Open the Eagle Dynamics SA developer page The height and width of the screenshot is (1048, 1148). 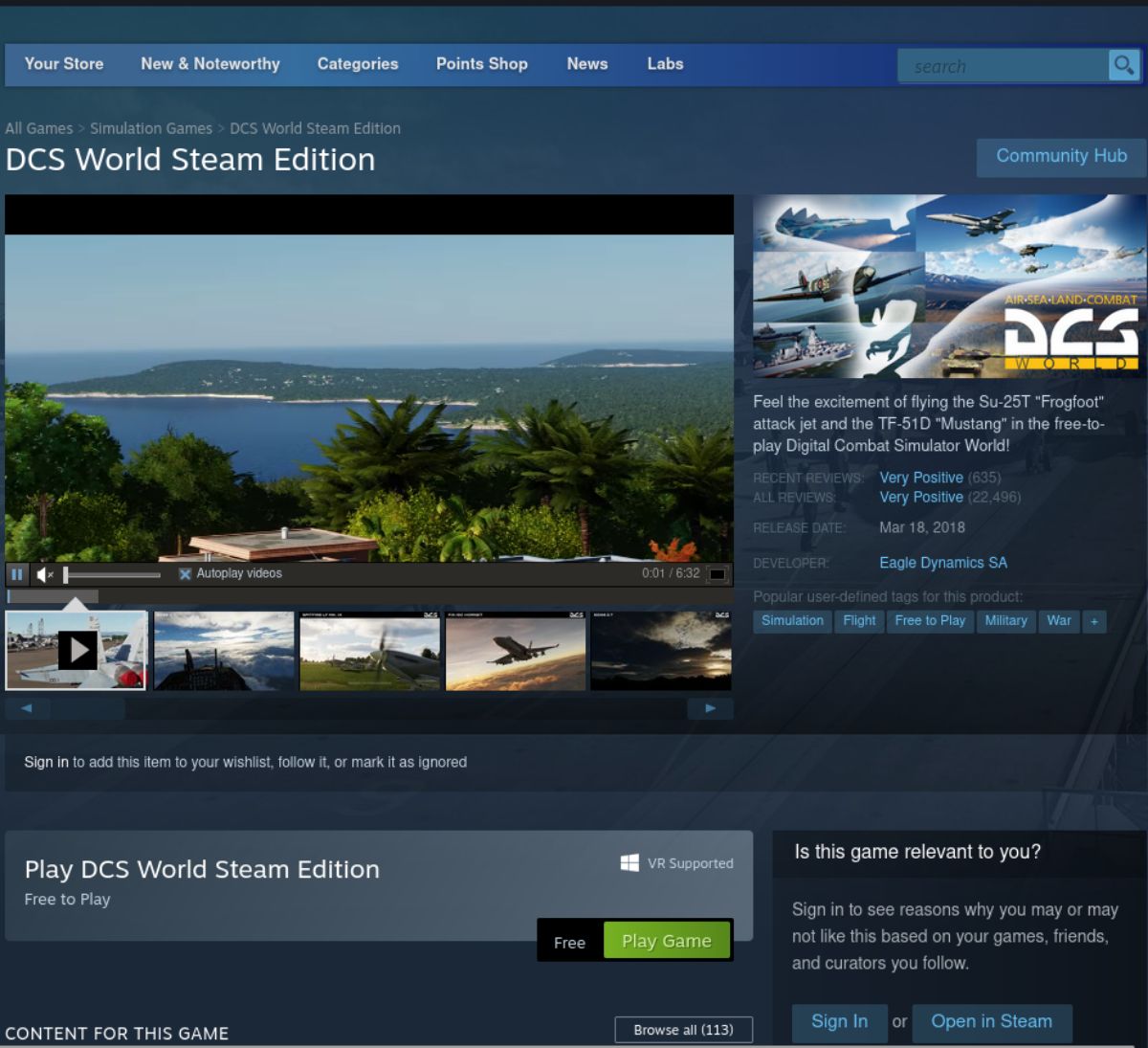coord(943,563)
